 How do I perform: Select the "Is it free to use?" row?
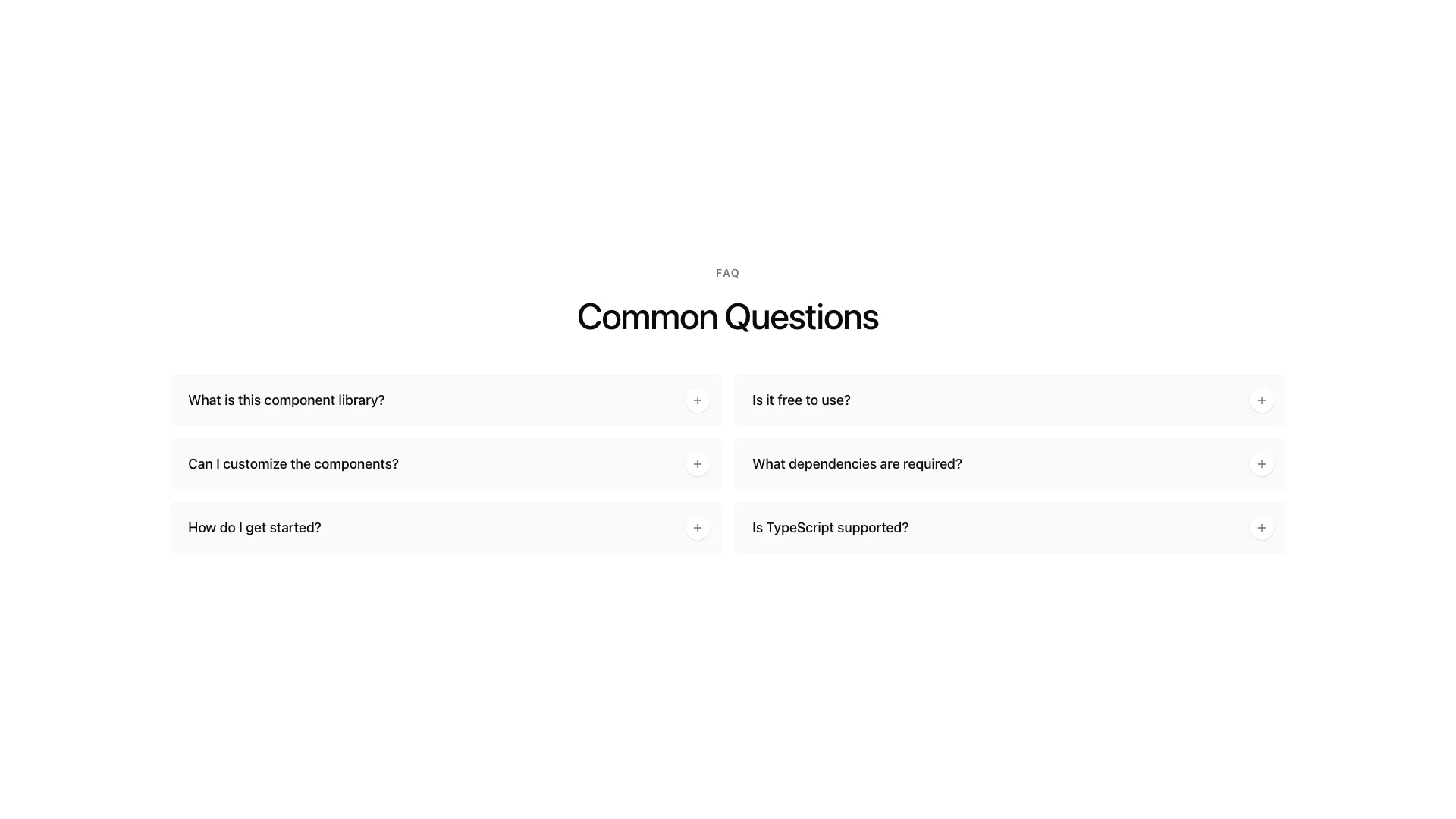(1009, 400)
